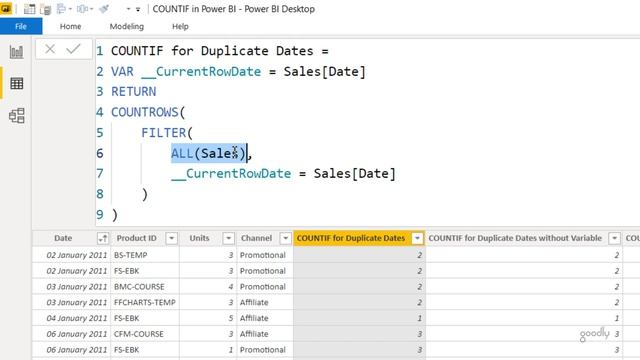Switch to the Modeling ribbon tab
This screenshot has width=640, height=360.
coord(127,27)
